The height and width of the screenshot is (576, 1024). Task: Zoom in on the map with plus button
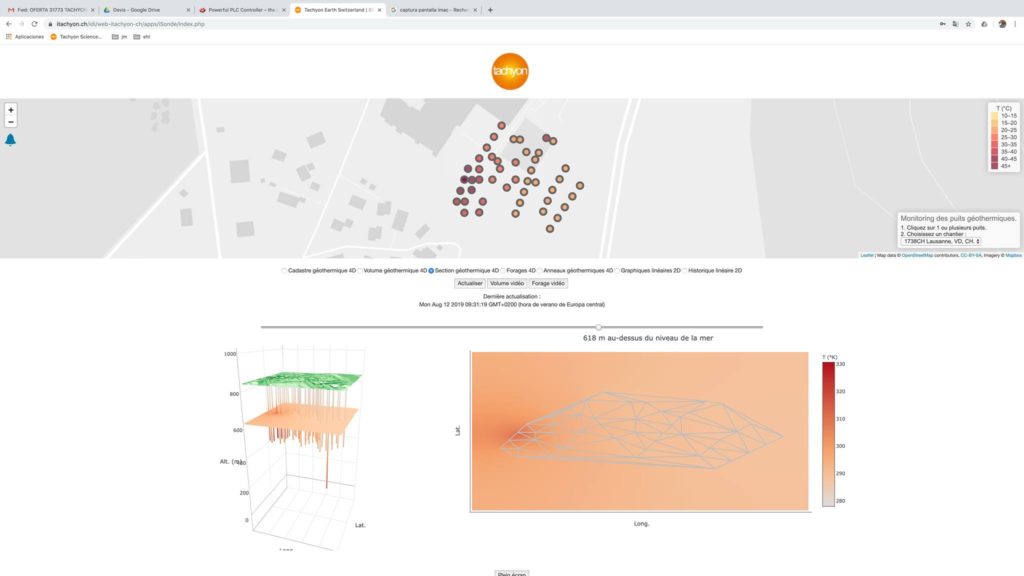point(10,110)
